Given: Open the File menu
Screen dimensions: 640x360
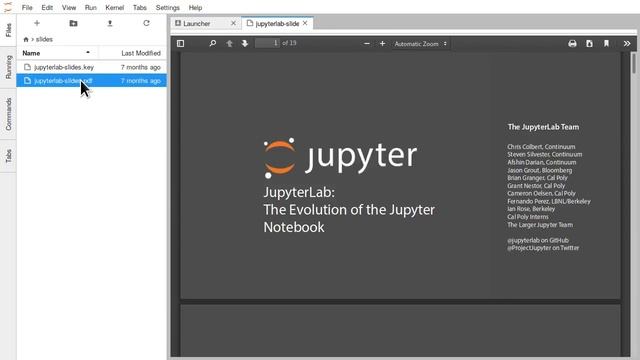Looking at the screenshot, I should pos(27,7).
